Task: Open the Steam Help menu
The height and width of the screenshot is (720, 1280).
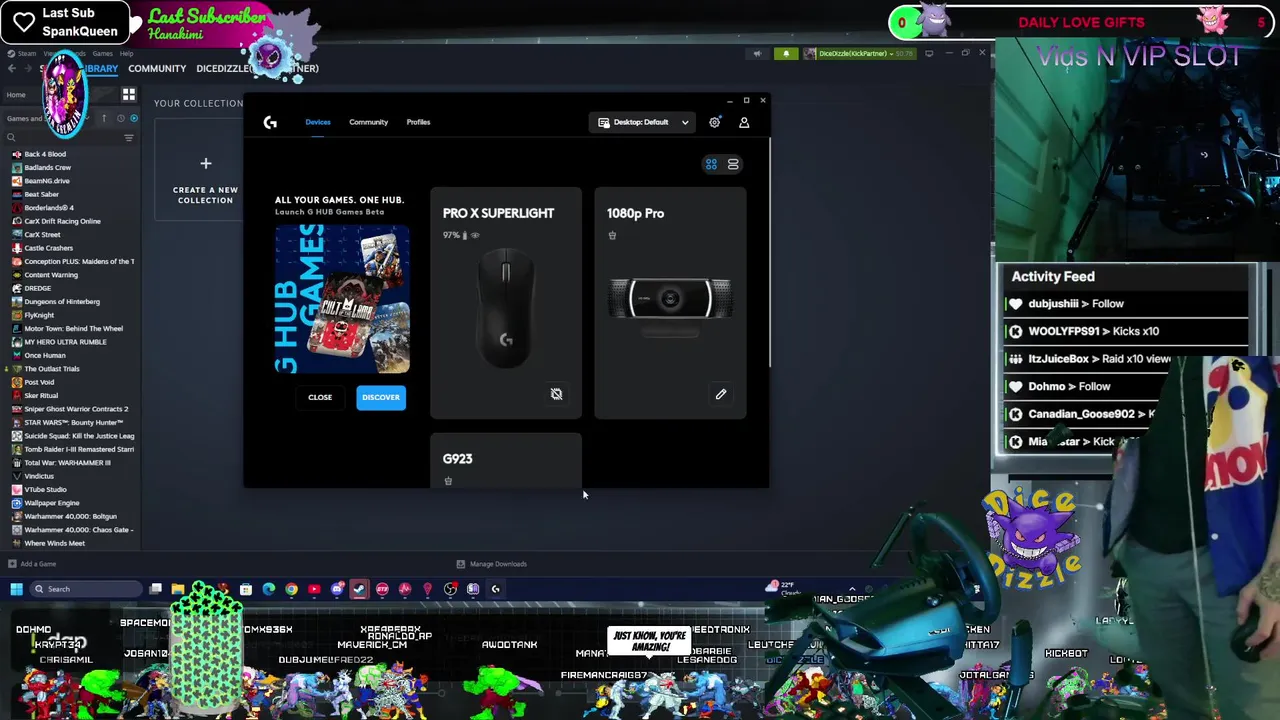Action: (127, 53)
